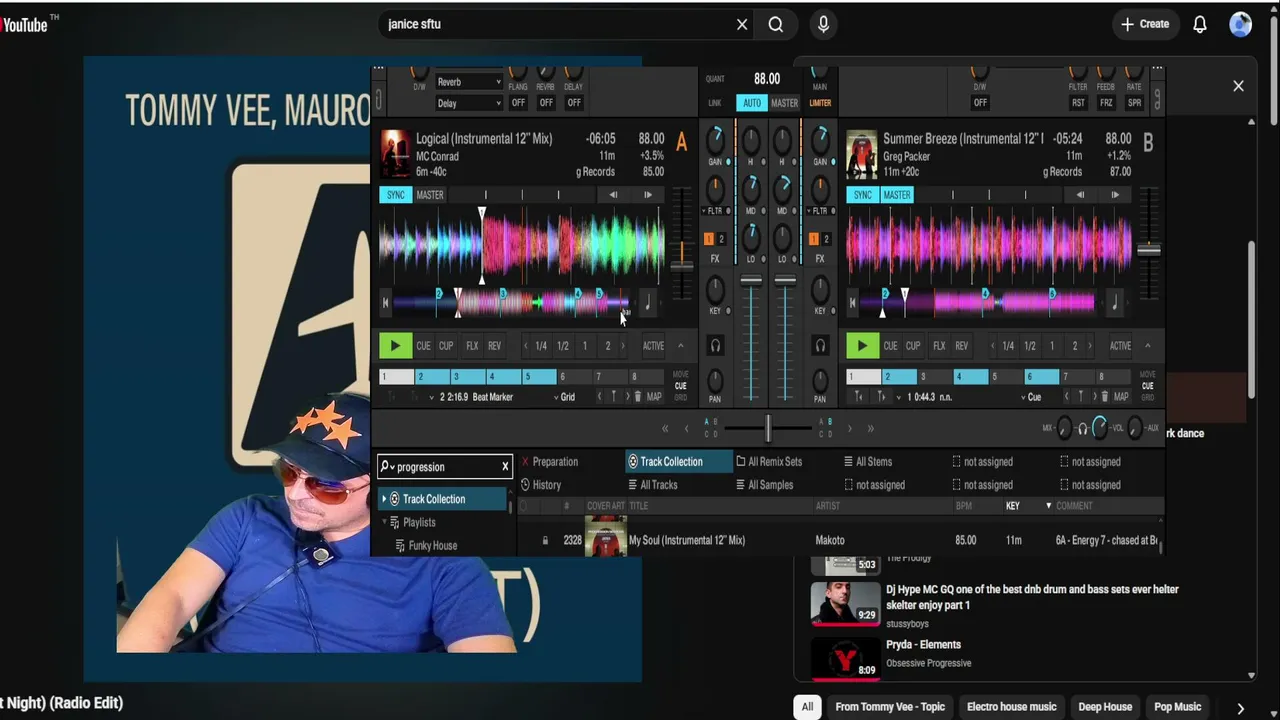1280x720 pixels.
Task: Toggle the DELAY effect OFF button
Action: (574, 103)
